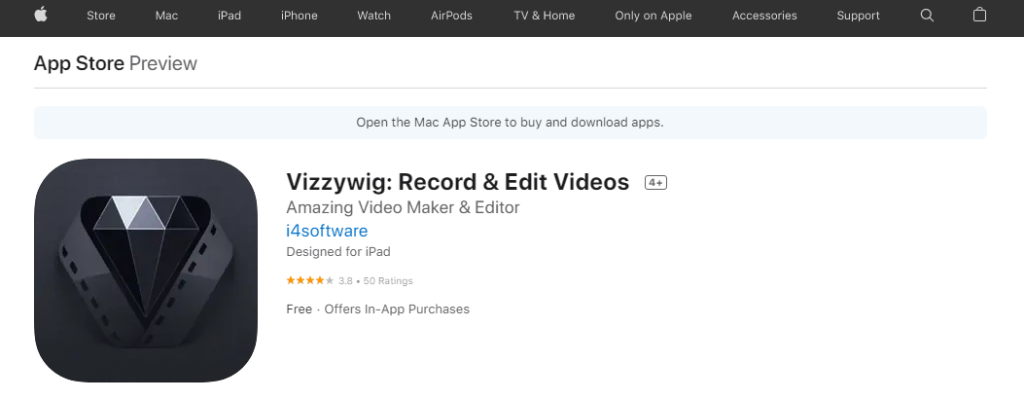The width and height of the screenshot is (1024, 400).
Task: Open the Mac menu
Action: 167,16
